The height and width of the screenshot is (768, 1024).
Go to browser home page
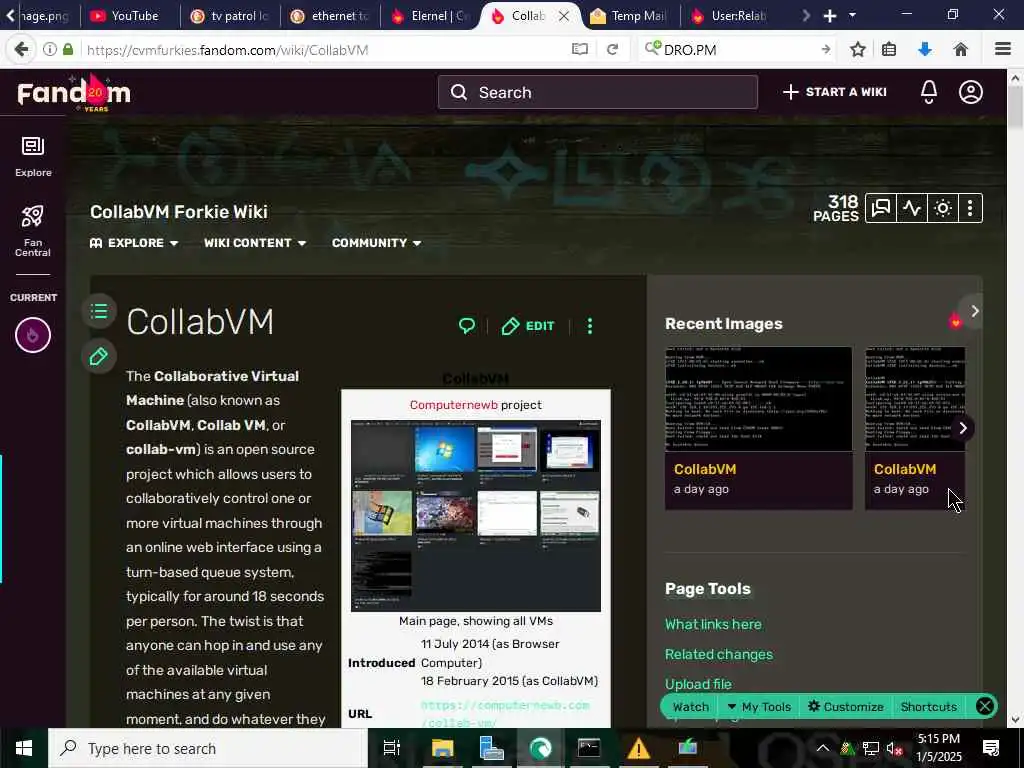[961, 49]
